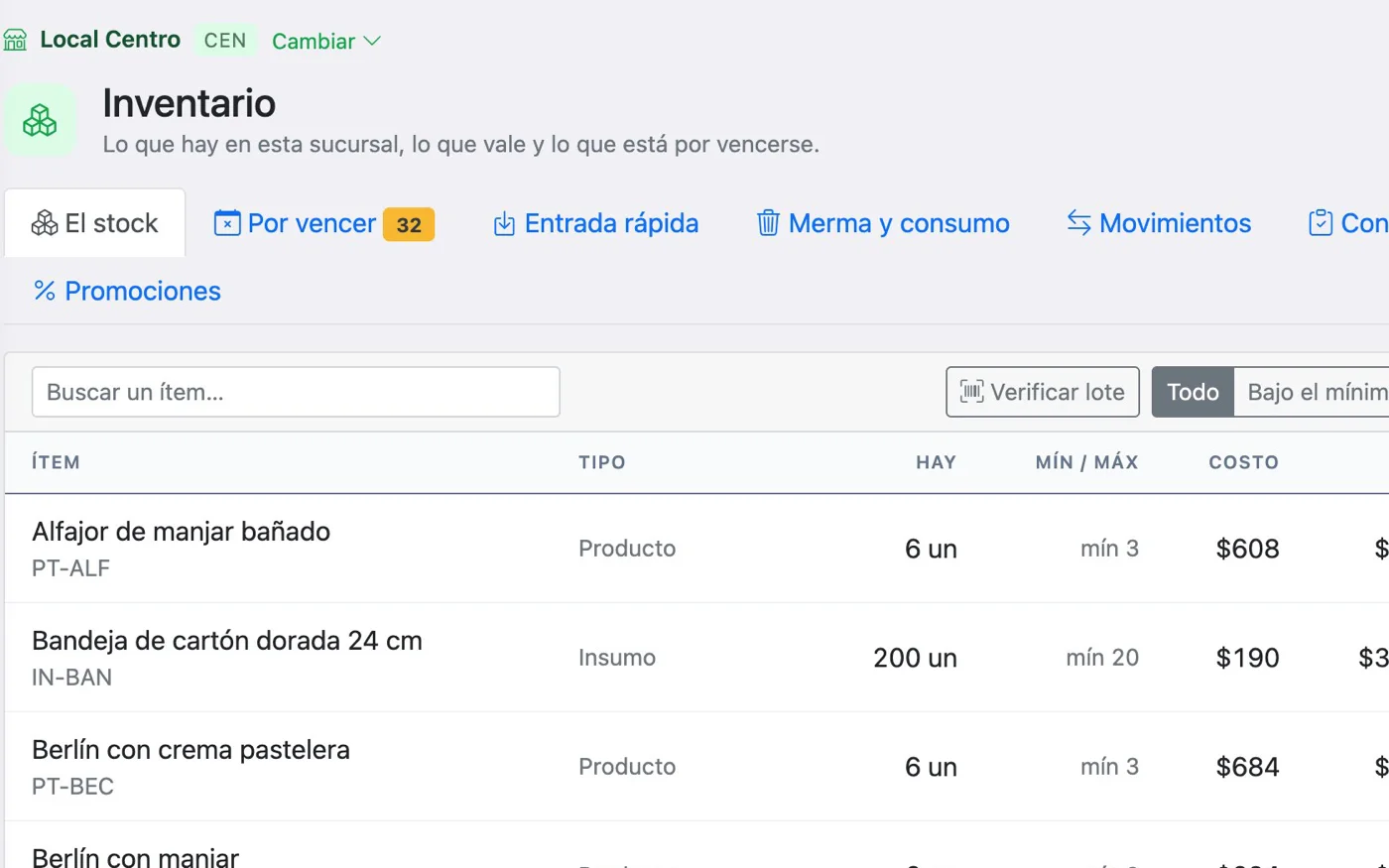
Task: Focus the Buscar un ítem search field
Action: point(296,392)
